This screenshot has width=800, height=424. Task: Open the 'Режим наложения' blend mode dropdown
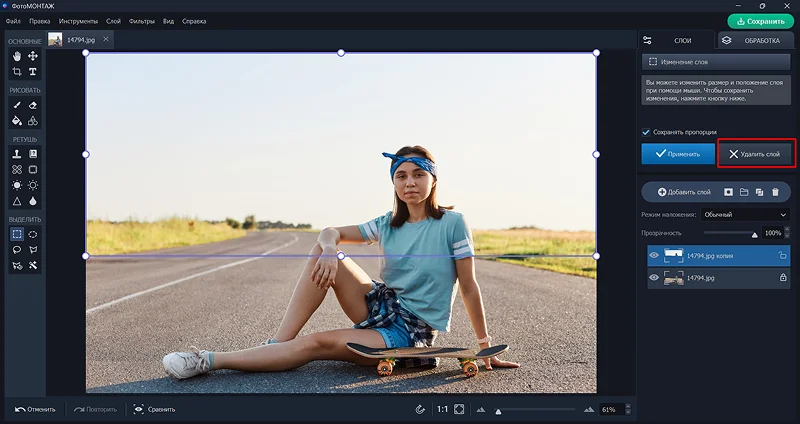[x=745, y=215]
